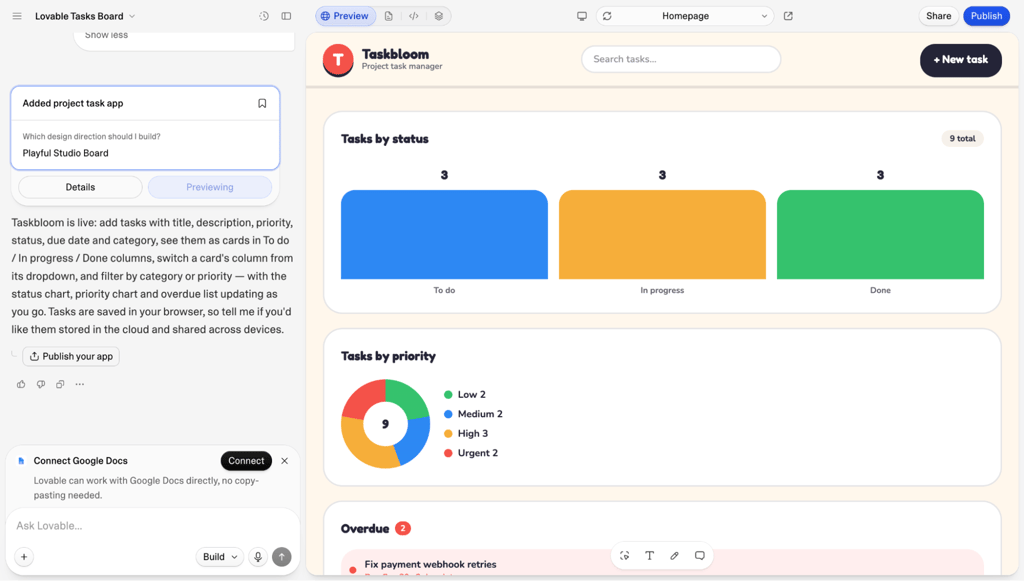Screen dimensions: 1024x581
Task: Open the hamburger menu icon
Action: (x=17, y=16)
